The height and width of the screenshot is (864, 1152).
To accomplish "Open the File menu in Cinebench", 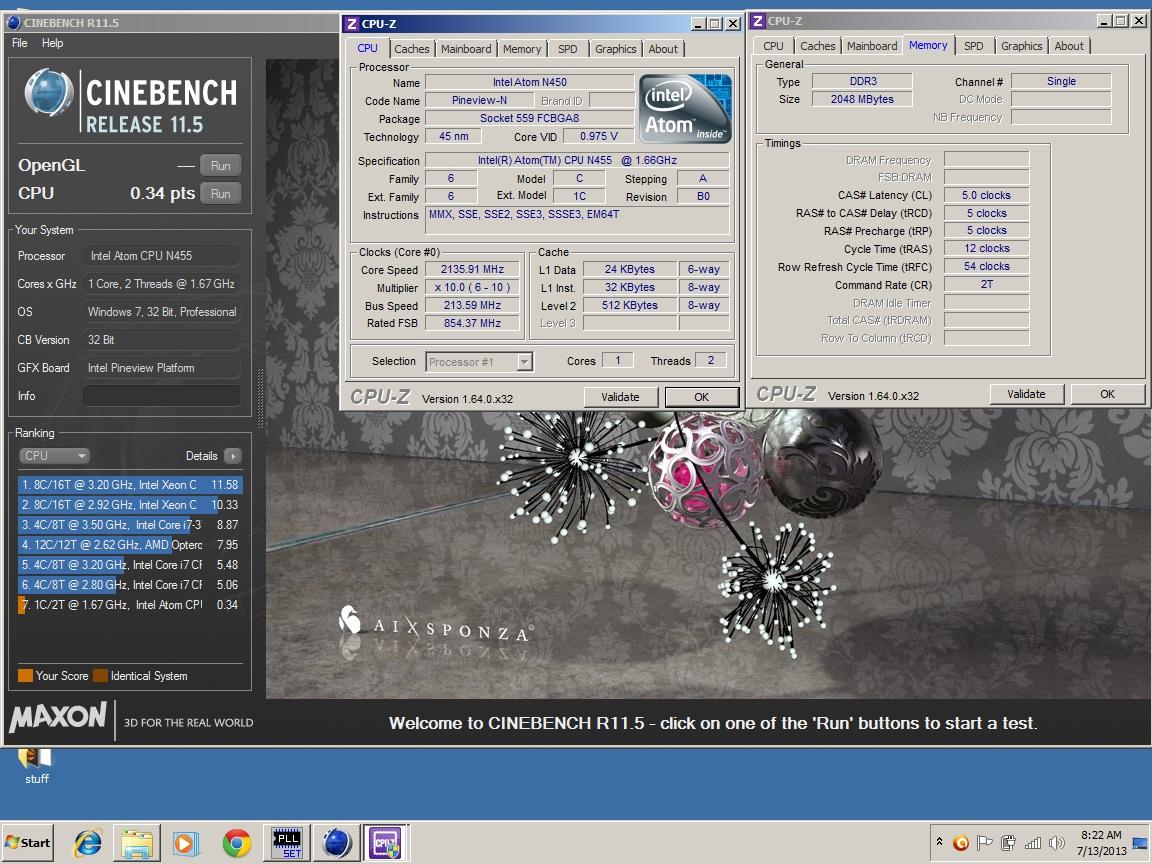I will 20,43.
